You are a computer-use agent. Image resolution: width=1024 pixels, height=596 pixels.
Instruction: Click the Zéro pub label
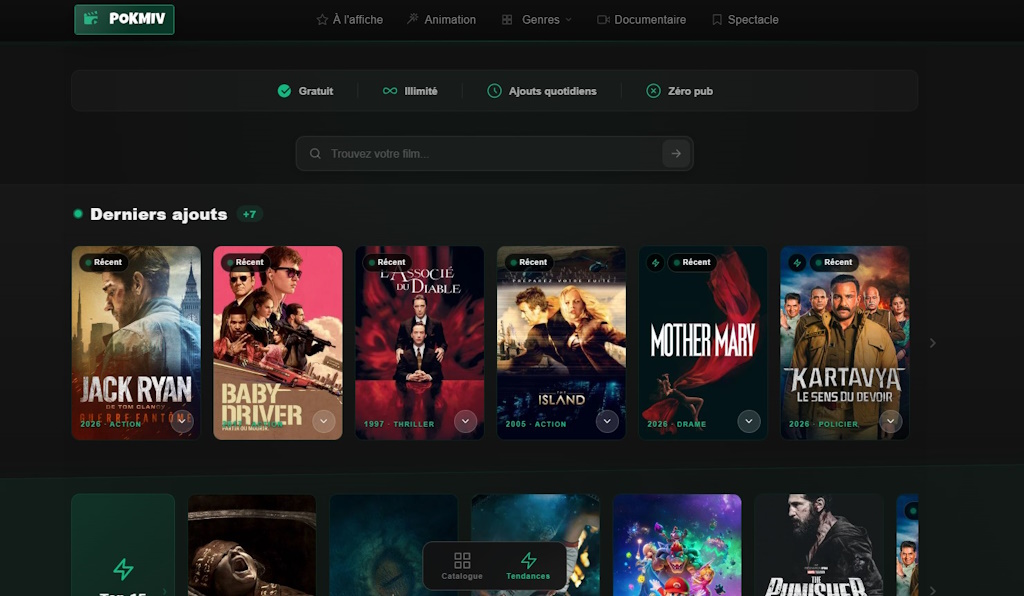coord(690,91)
